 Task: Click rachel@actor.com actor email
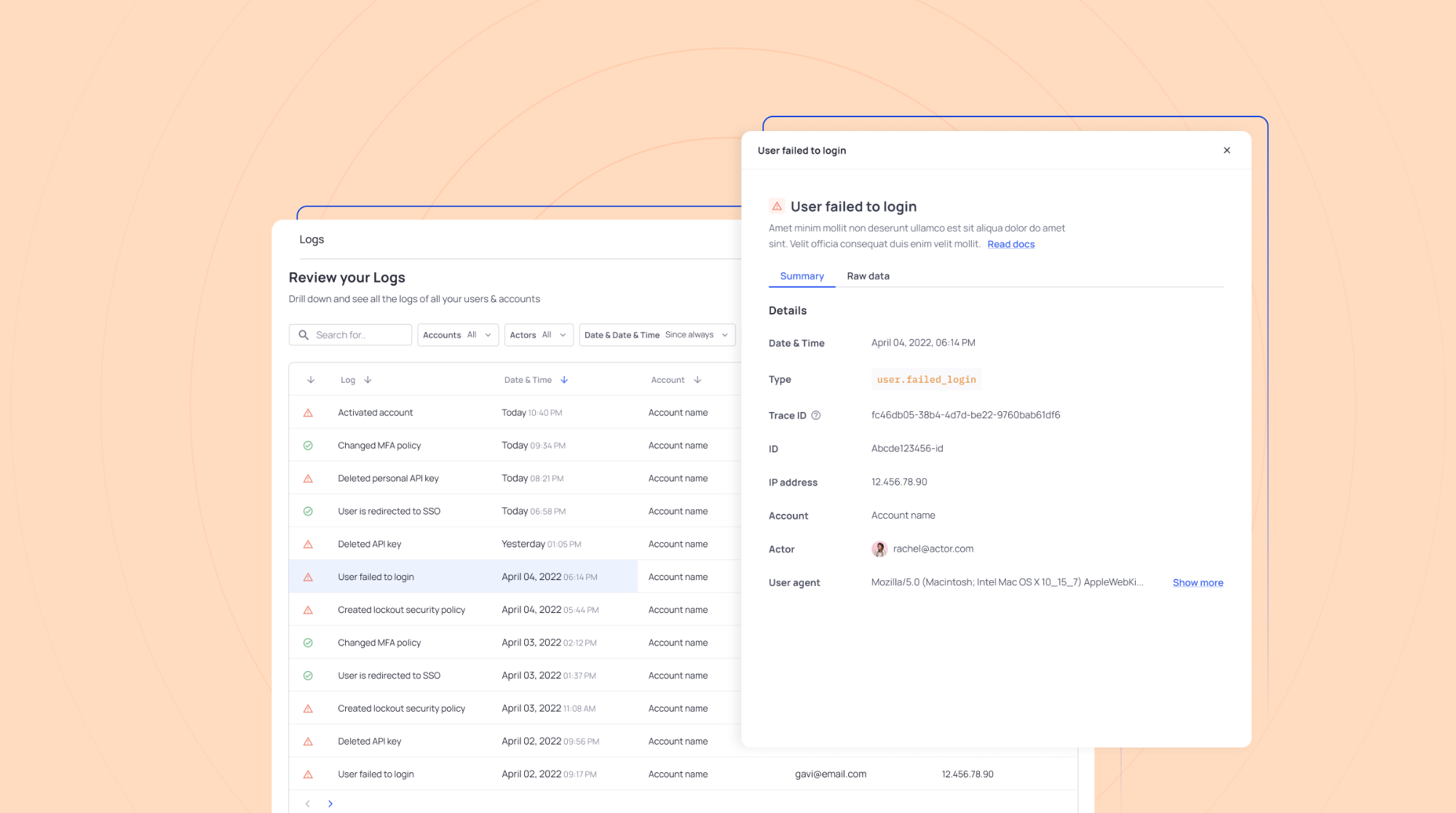pos(933,549)
